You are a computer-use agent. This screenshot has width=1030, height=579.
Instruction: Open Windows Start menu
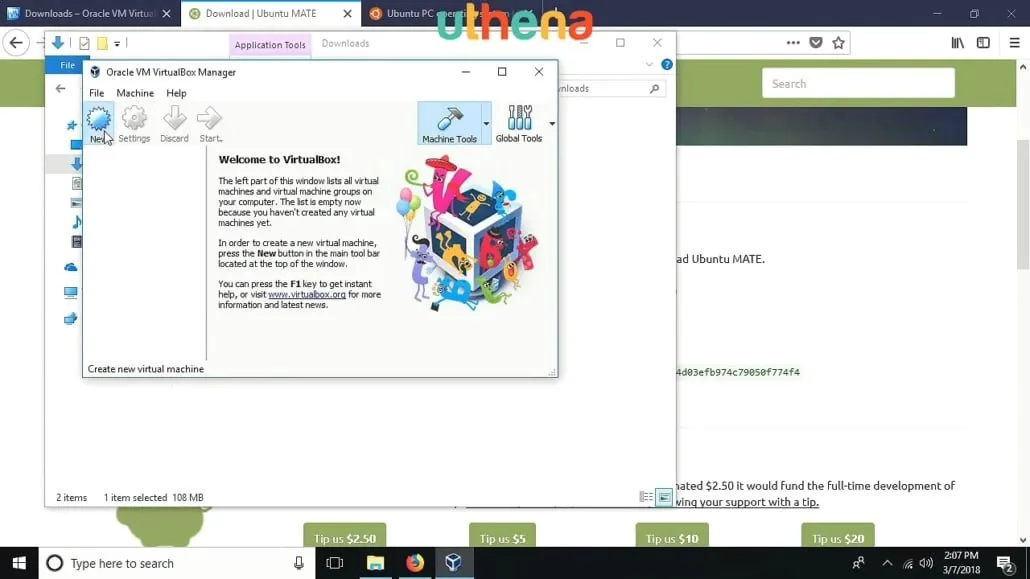click(19, 563)
